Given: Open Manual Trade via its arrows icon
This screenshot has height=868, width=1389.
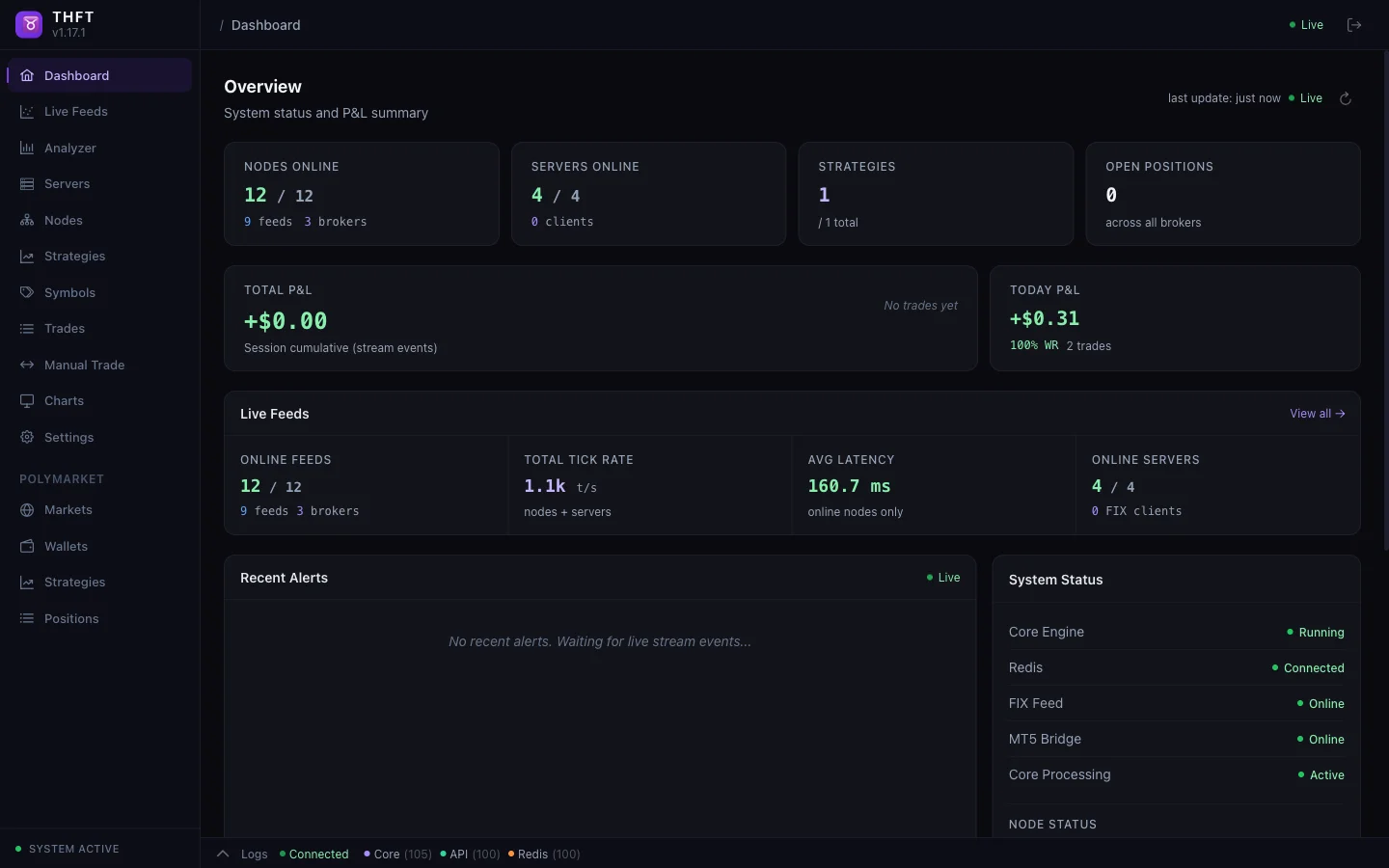Looking at the screenshot, I should click(27, 365).
